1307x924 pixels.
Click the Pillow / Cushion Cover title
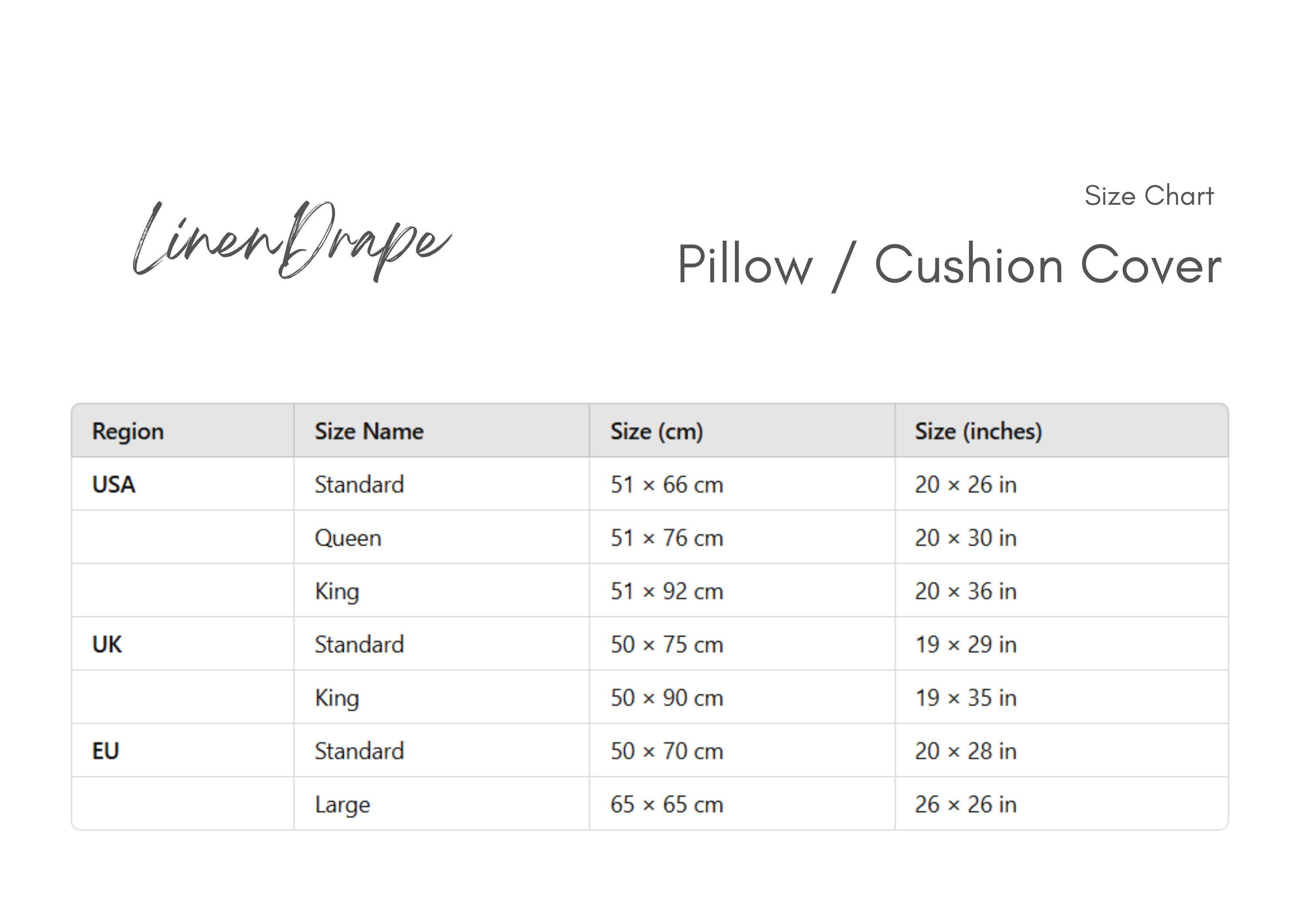pyautogui.click(x=949, y=265)
